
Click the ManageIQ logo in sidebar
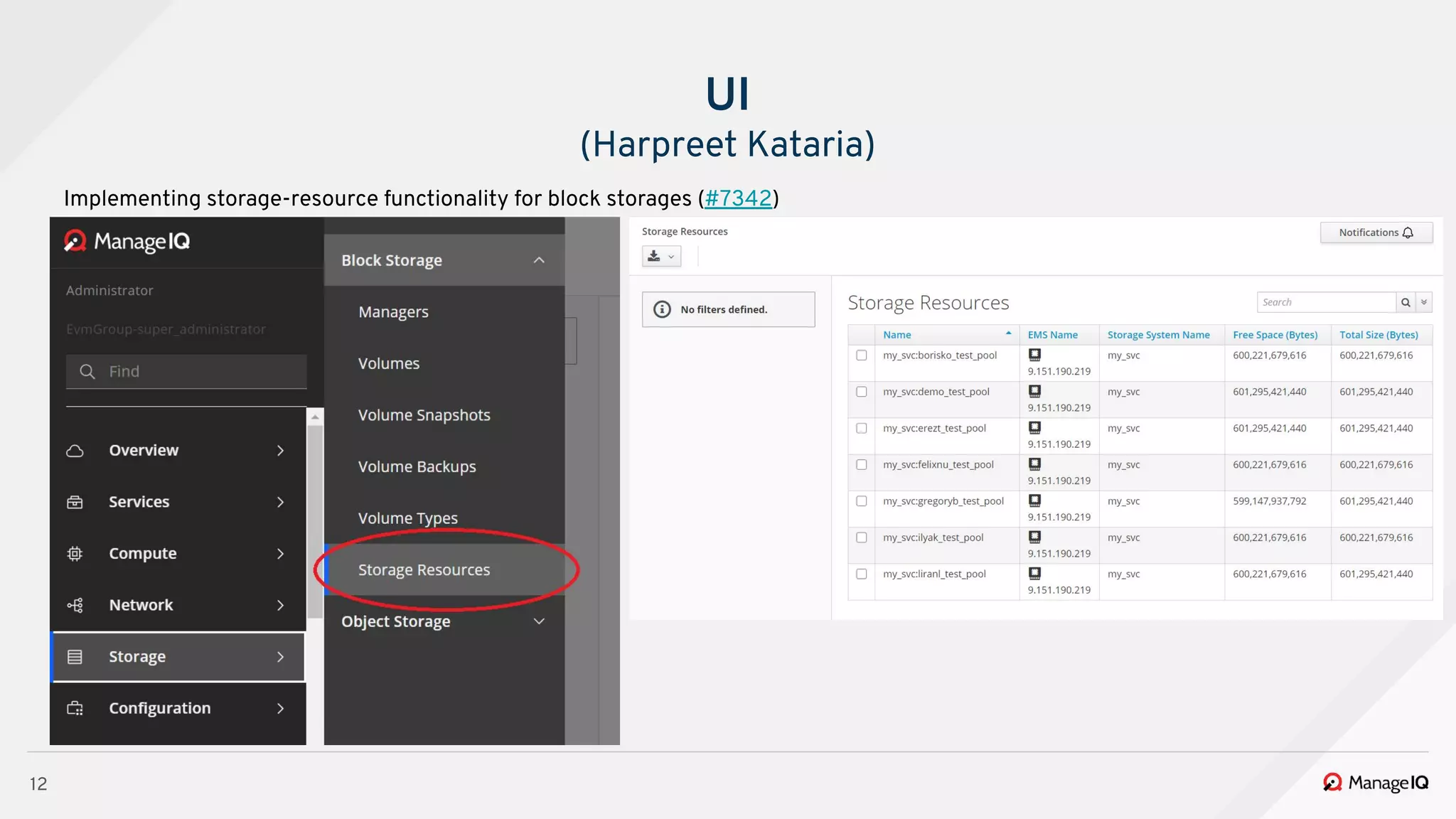(127, 242)
